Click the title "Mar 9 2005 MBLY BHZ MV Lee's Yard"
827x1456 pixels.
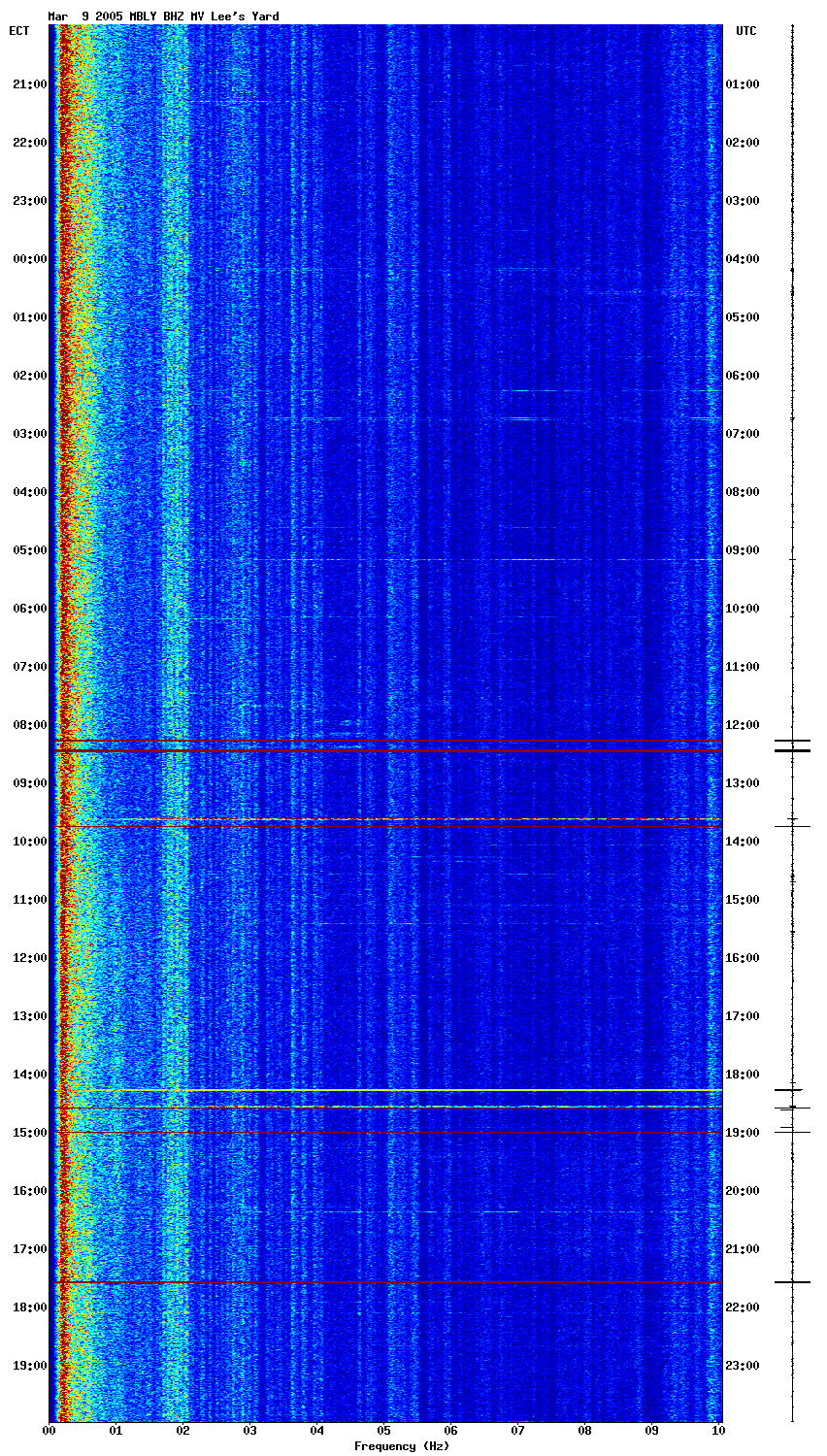point(164,17)
